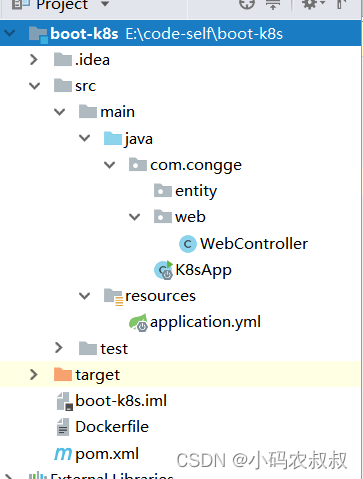Click the locate/scroll-from-source target icon
The width and height of the screenshot is (363, 479).
[247, 4]
